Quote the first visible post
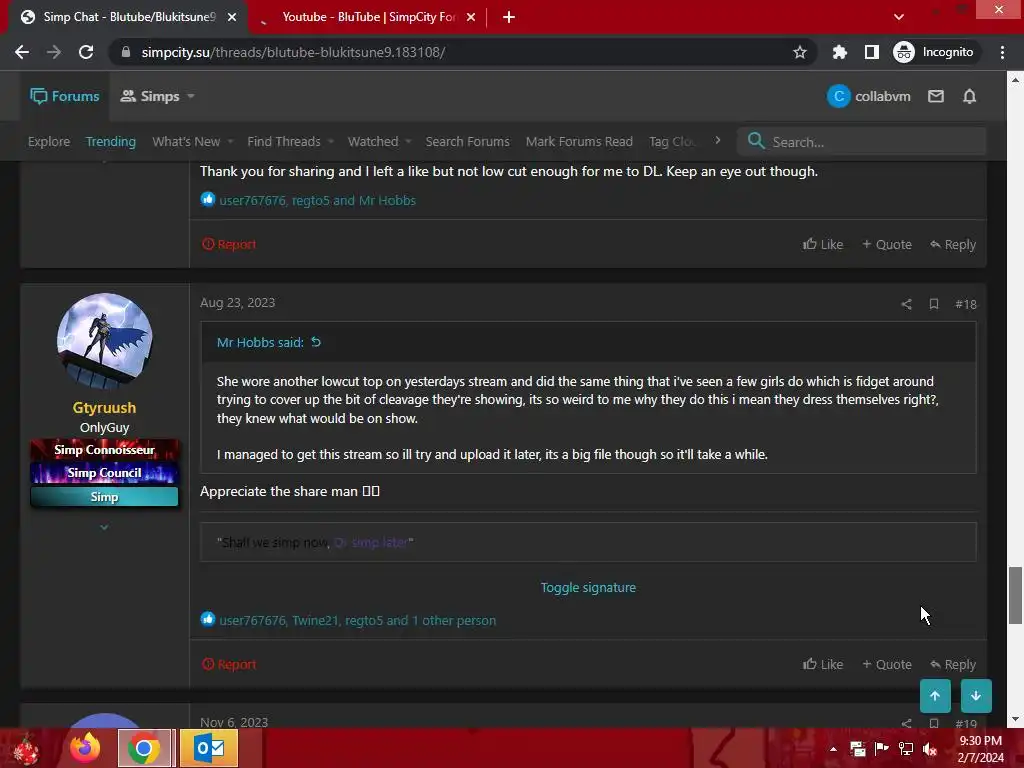1024x768 pixels. tap(887, 244)
